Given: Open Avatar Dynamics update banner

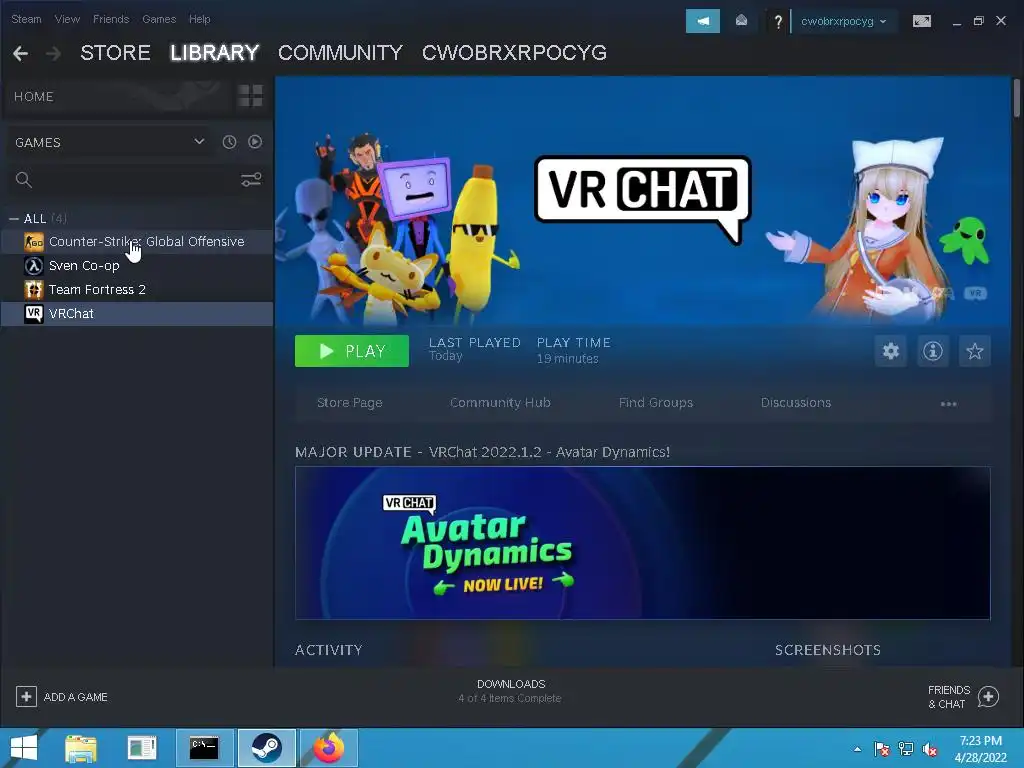Looking at the screenshot, I should 643,543.
